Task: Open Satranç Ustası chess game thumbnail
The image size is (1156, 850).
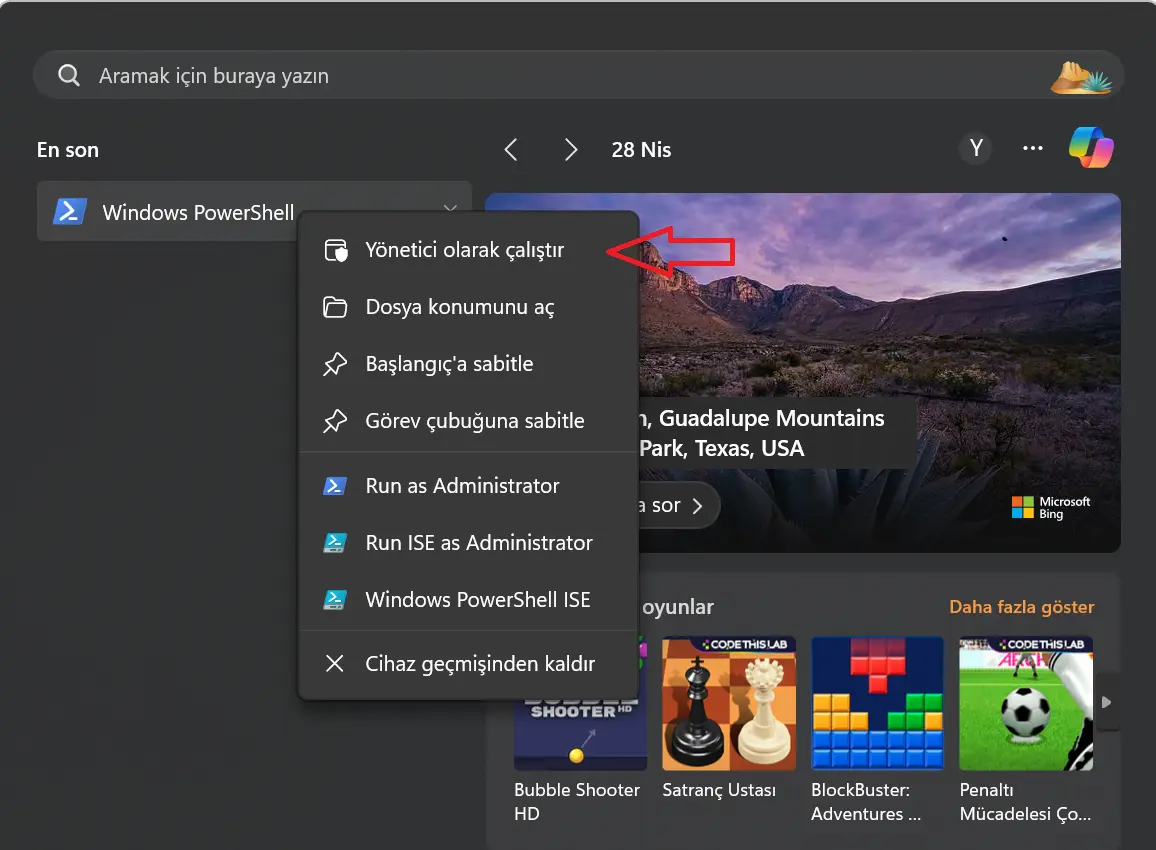Action: (x=728, y=703)
